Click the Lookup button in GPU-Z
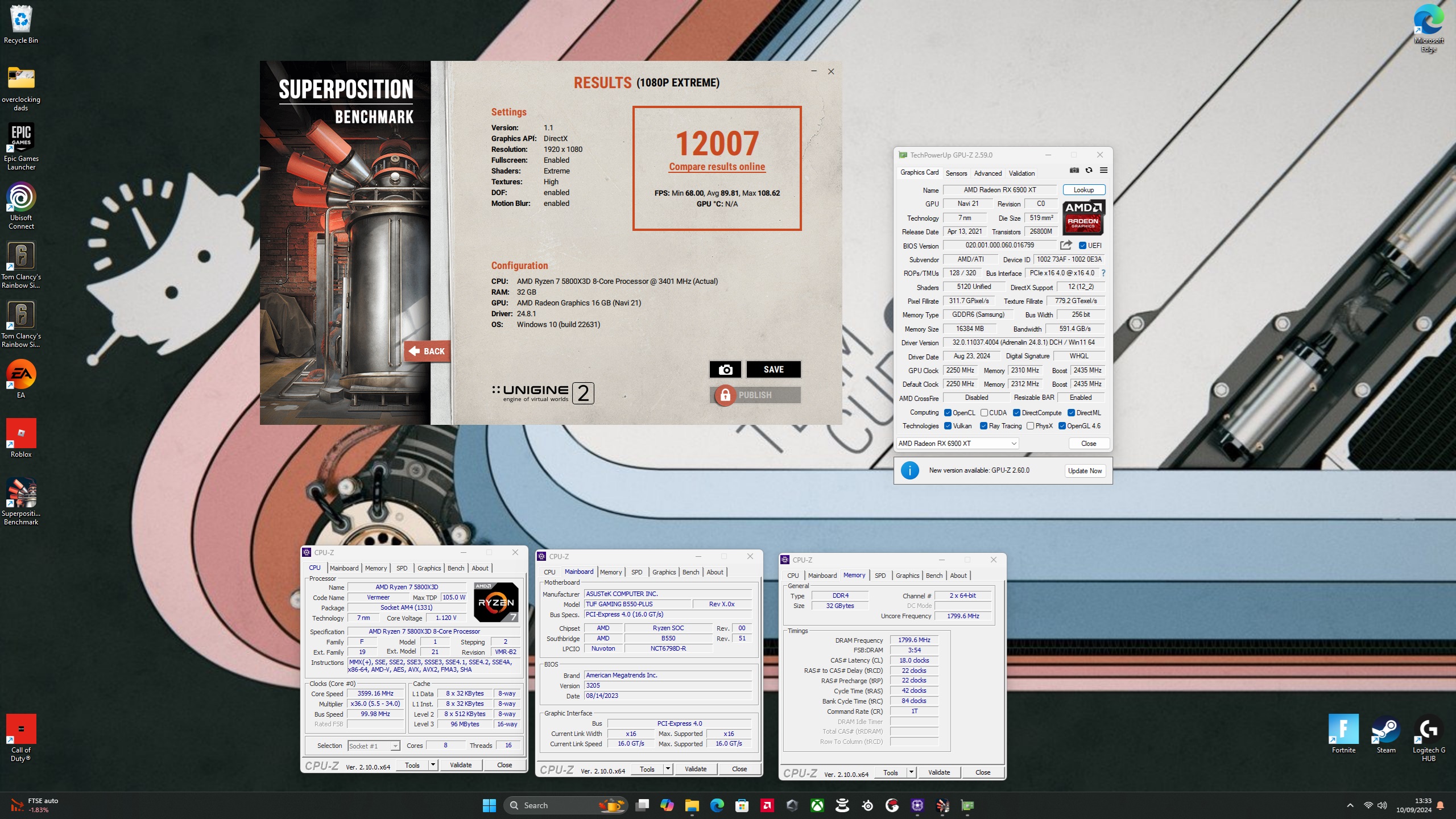This screenshot has width=1456, height=819. pyautogui.click(x=1083, y=190)
